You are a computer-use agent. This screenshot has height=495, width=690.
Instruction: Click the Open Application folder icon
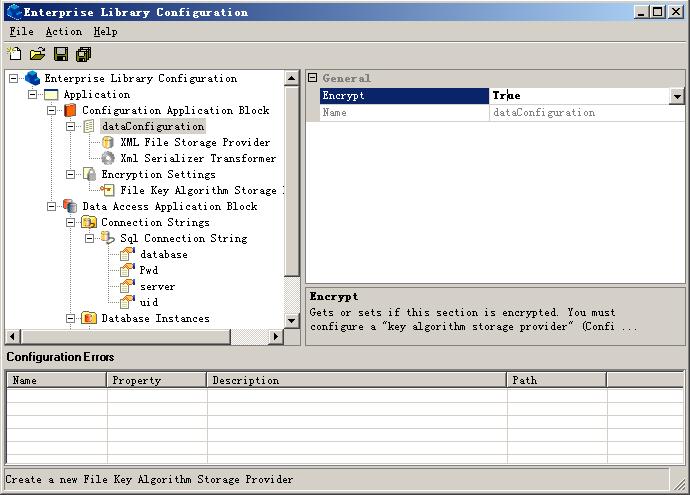point(37,54)
